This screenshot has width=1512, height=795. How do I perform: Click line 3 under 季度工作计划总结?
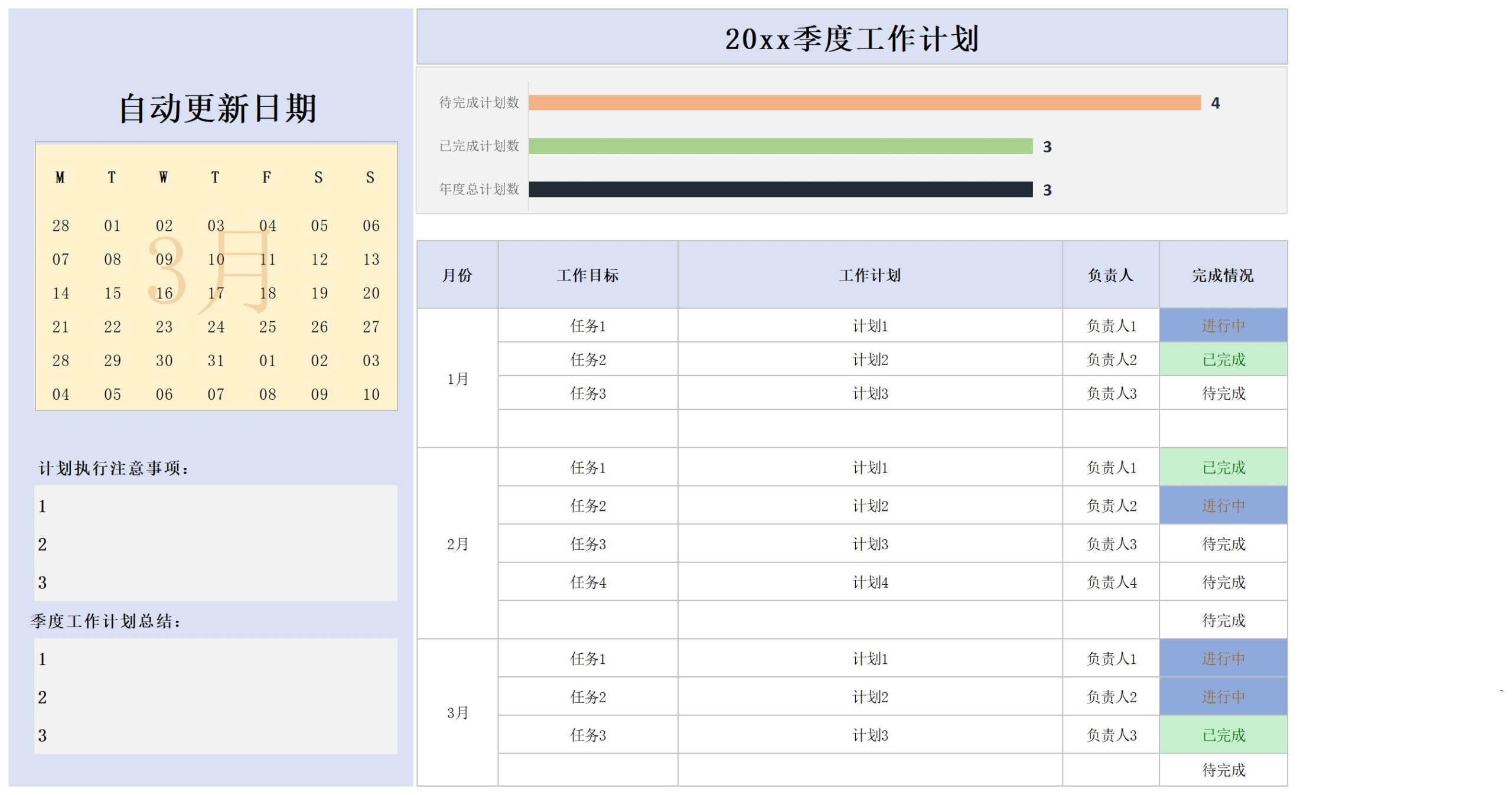pos(216,735)
